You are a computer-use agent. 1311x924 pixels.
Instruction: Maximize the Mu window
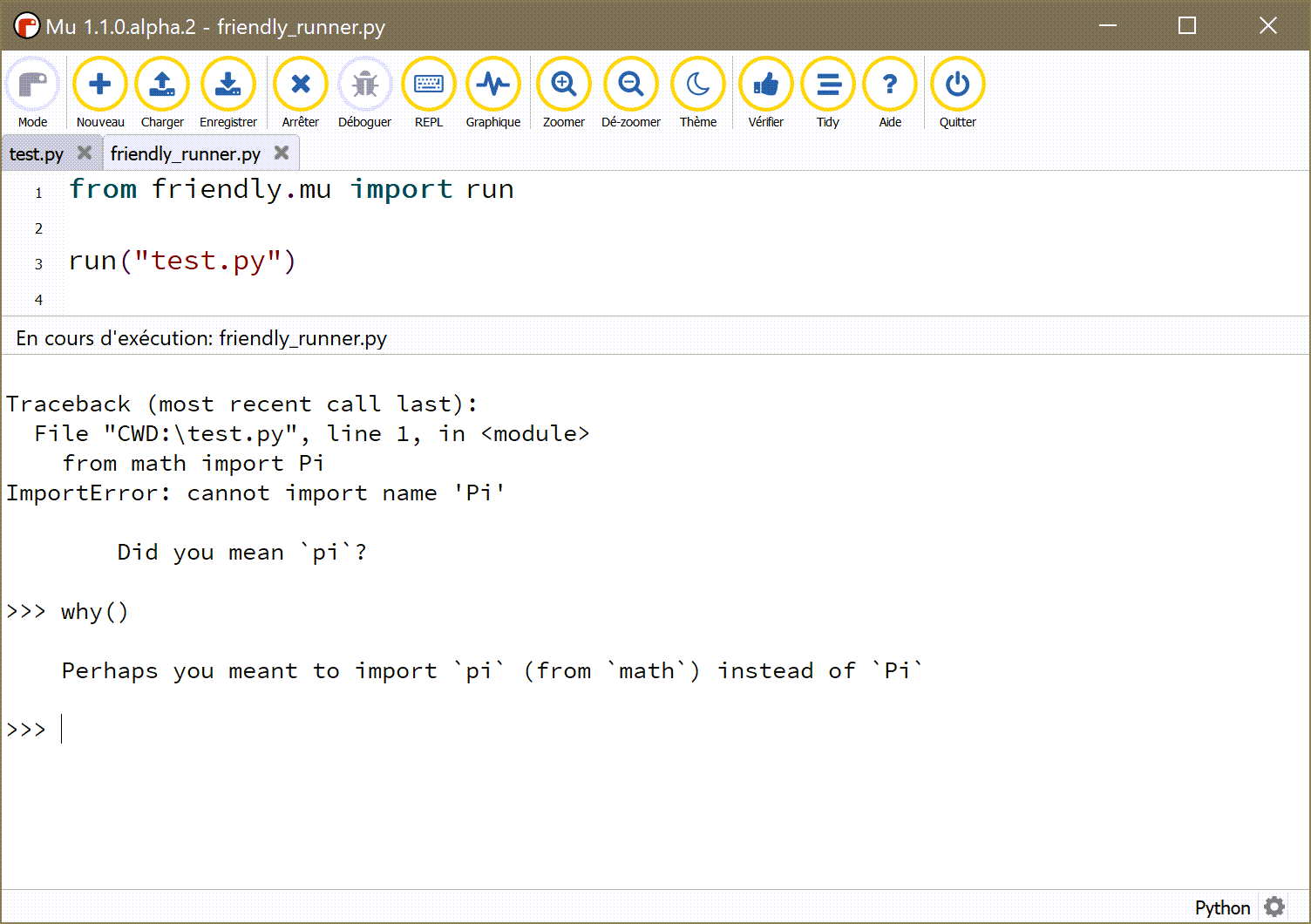(1187, 26)
